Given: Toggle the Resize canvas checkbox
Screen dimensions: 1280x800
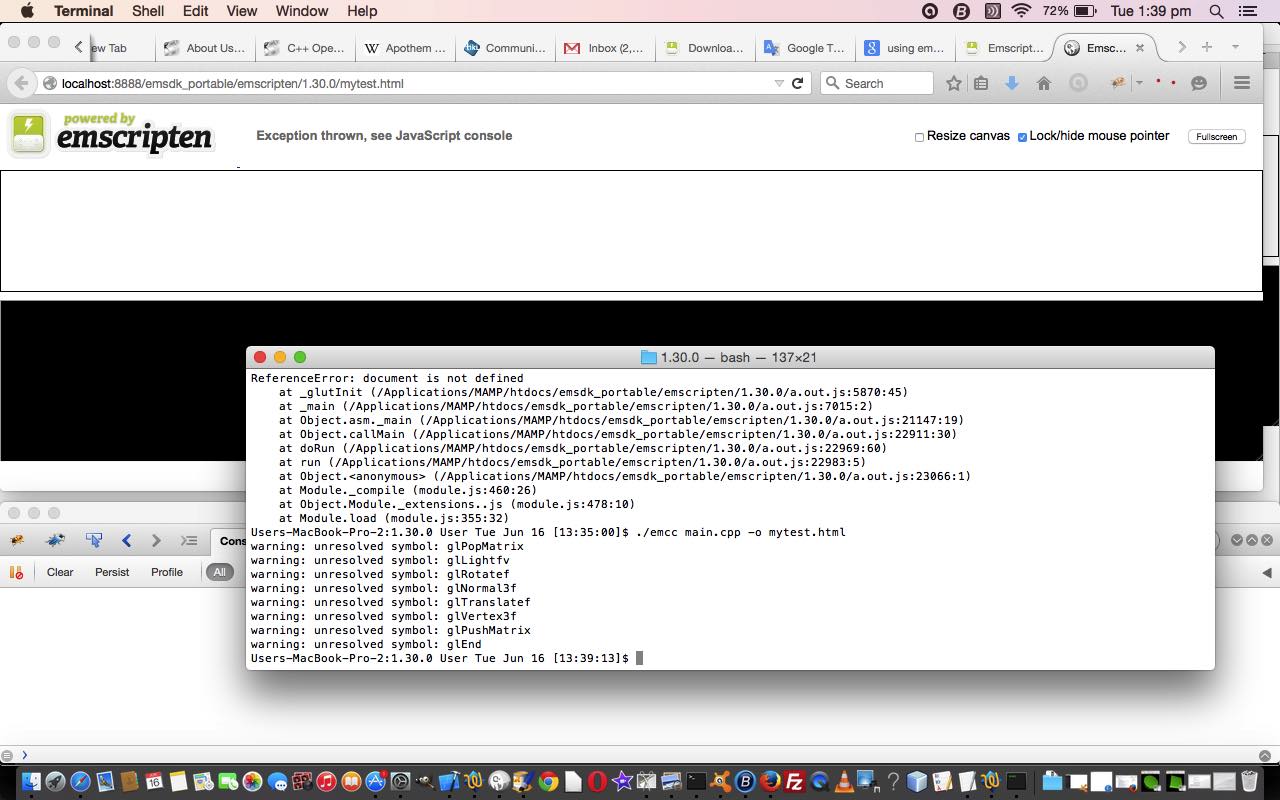Looking at the screenshot, I should click(x=919, y=137).
